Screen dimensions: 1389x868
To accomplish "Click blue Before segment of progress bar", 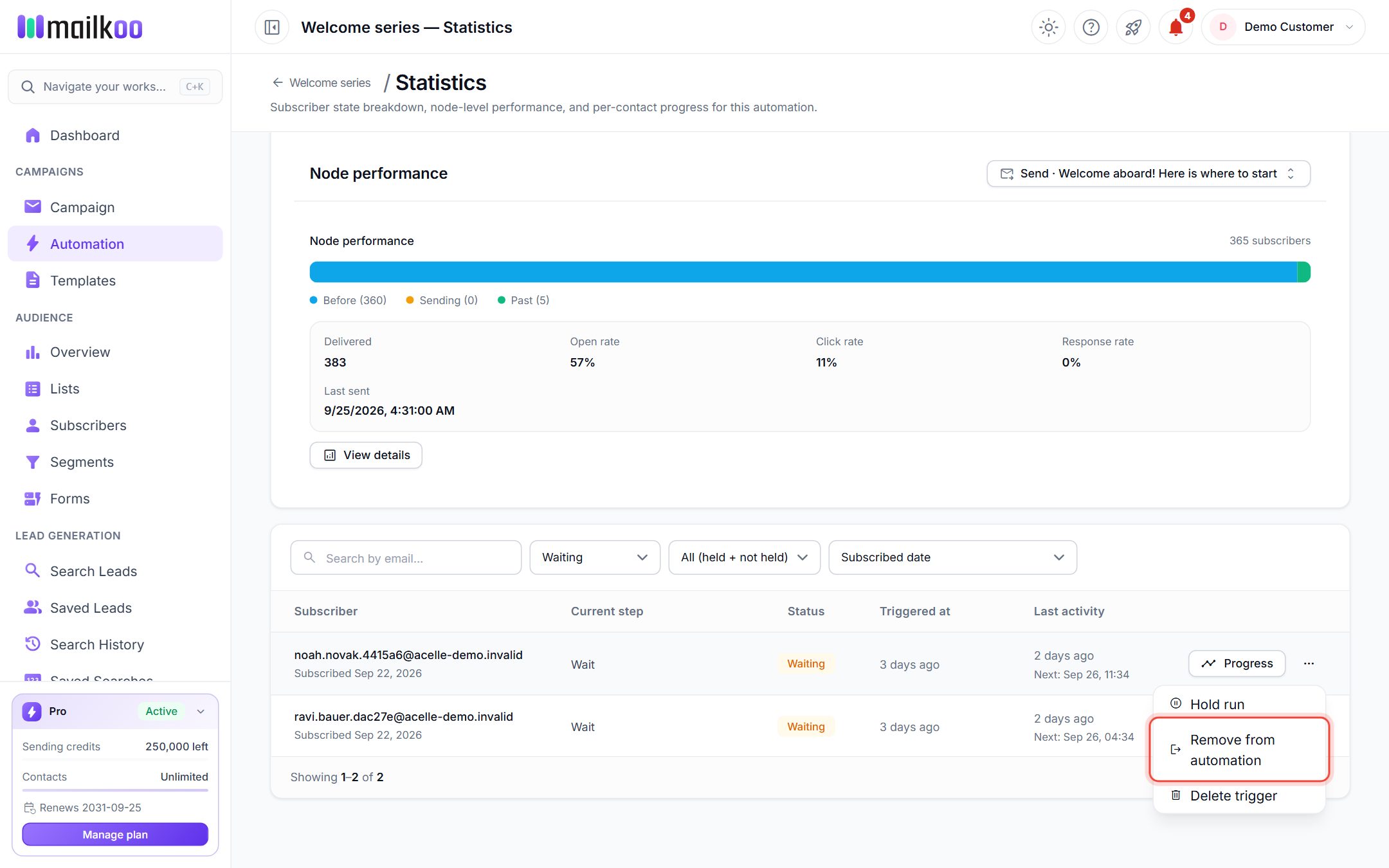I will coord(803,272).
